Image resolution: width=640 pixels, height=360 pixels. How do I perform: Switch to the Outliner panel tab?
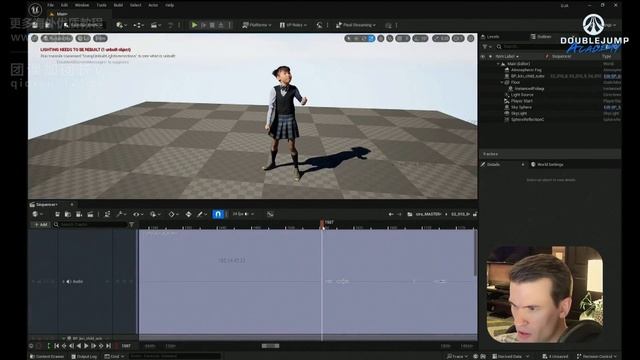tap(541, 37)
